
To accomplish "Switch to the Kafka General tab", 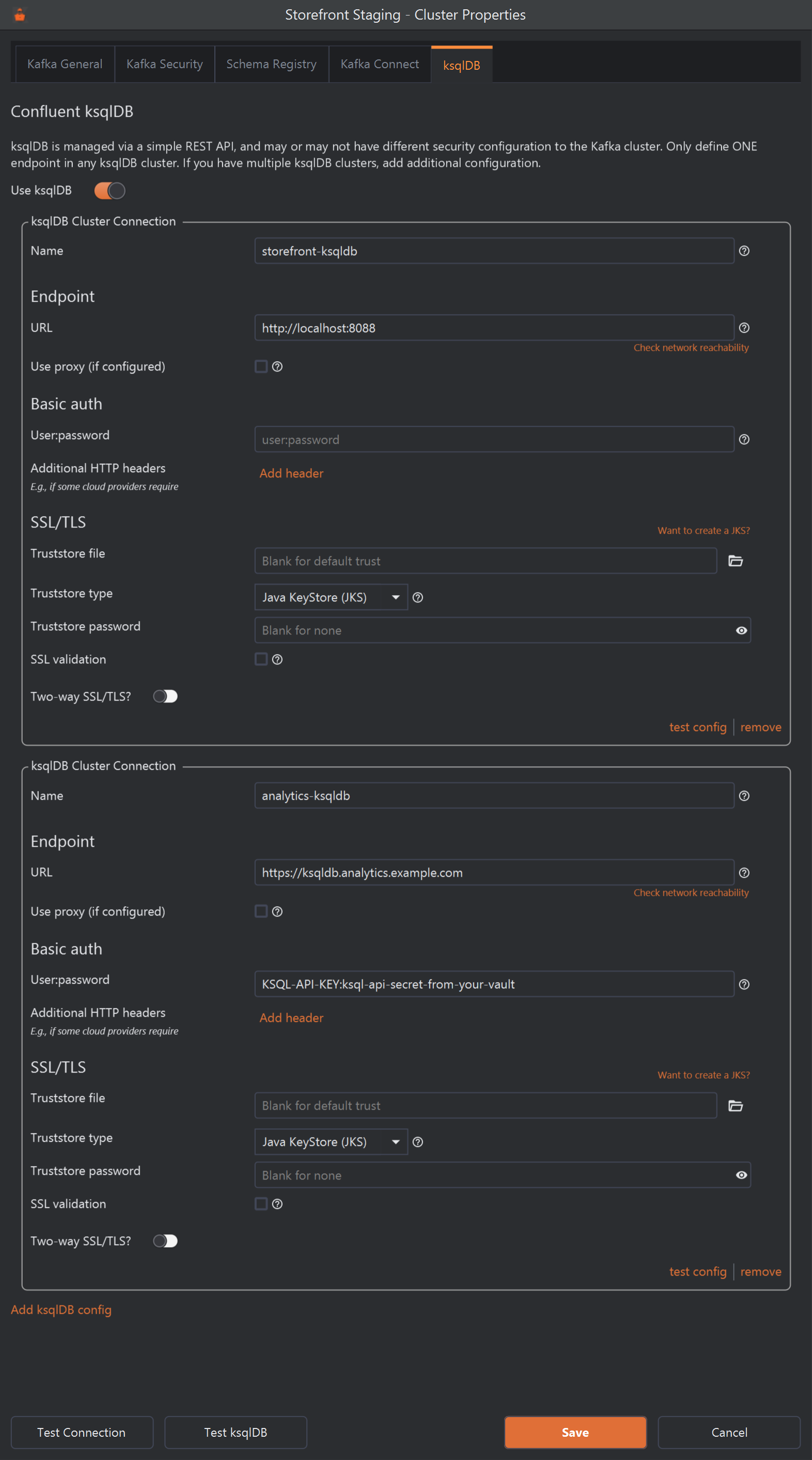I will coord(65,64).
